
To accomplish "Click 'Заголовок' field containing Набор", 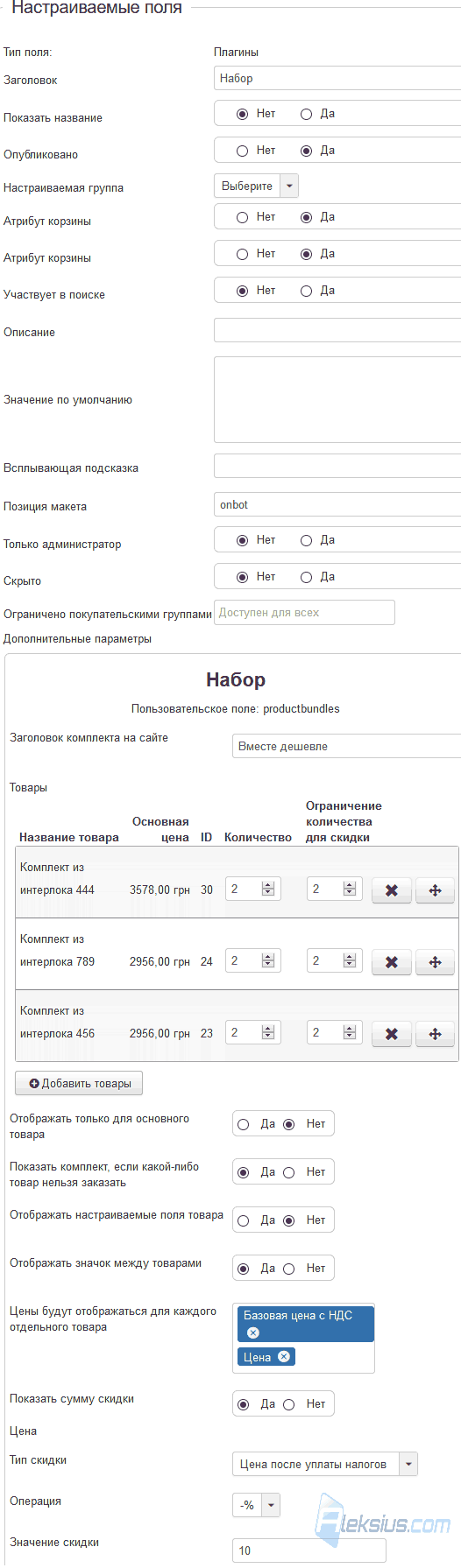I will [x=337, y=78].
